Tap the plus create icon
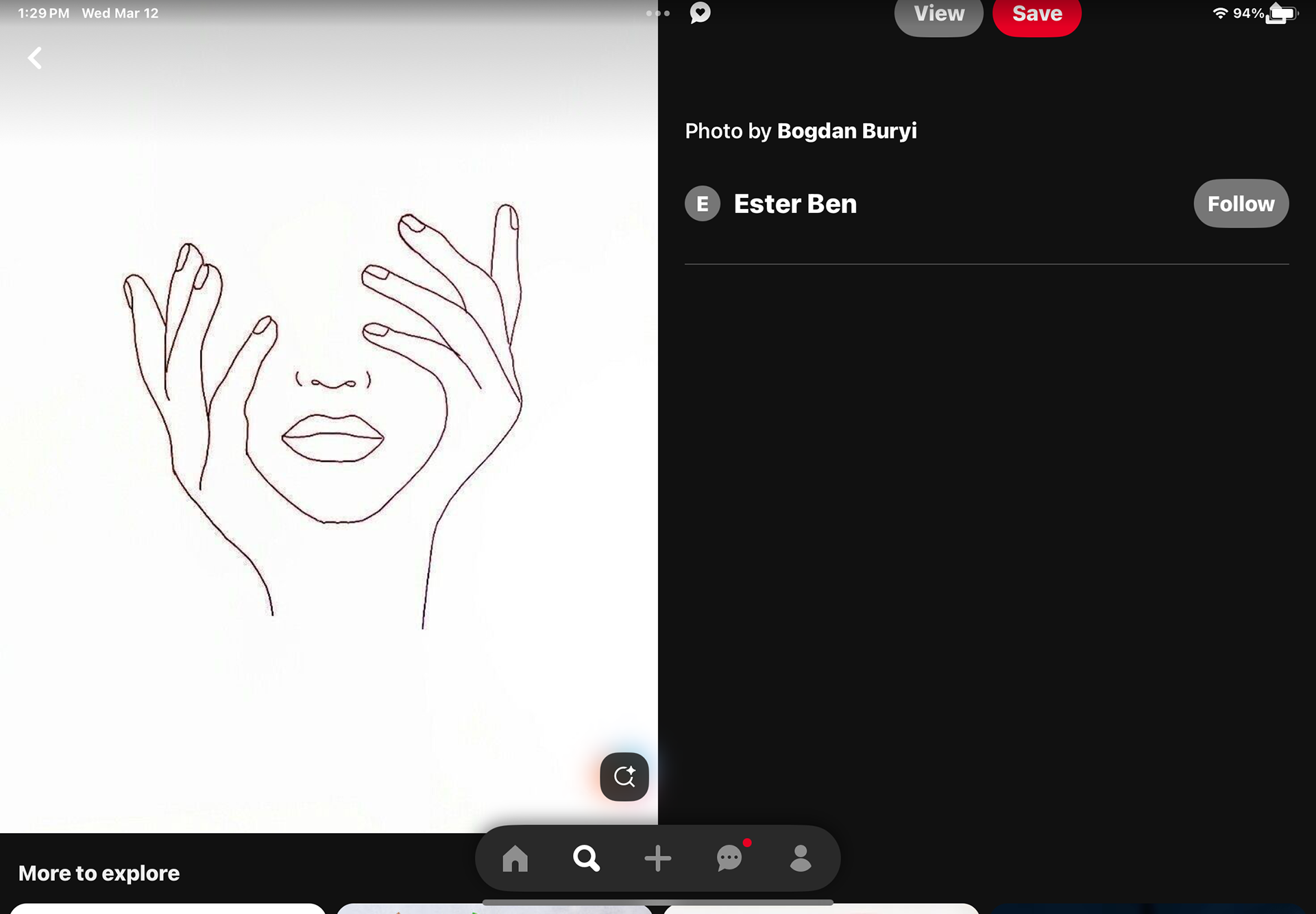Image resolution: width=1316 pixels, height=914 pixels. click(x=657, y=858)
